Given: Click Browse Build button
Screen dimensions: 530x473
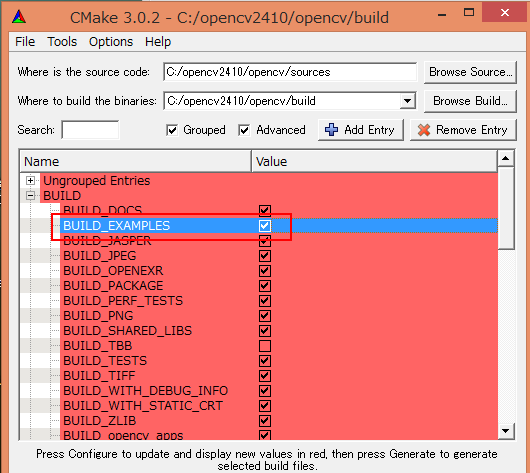Looking at the screenshot, I should (x=470, y=101).
